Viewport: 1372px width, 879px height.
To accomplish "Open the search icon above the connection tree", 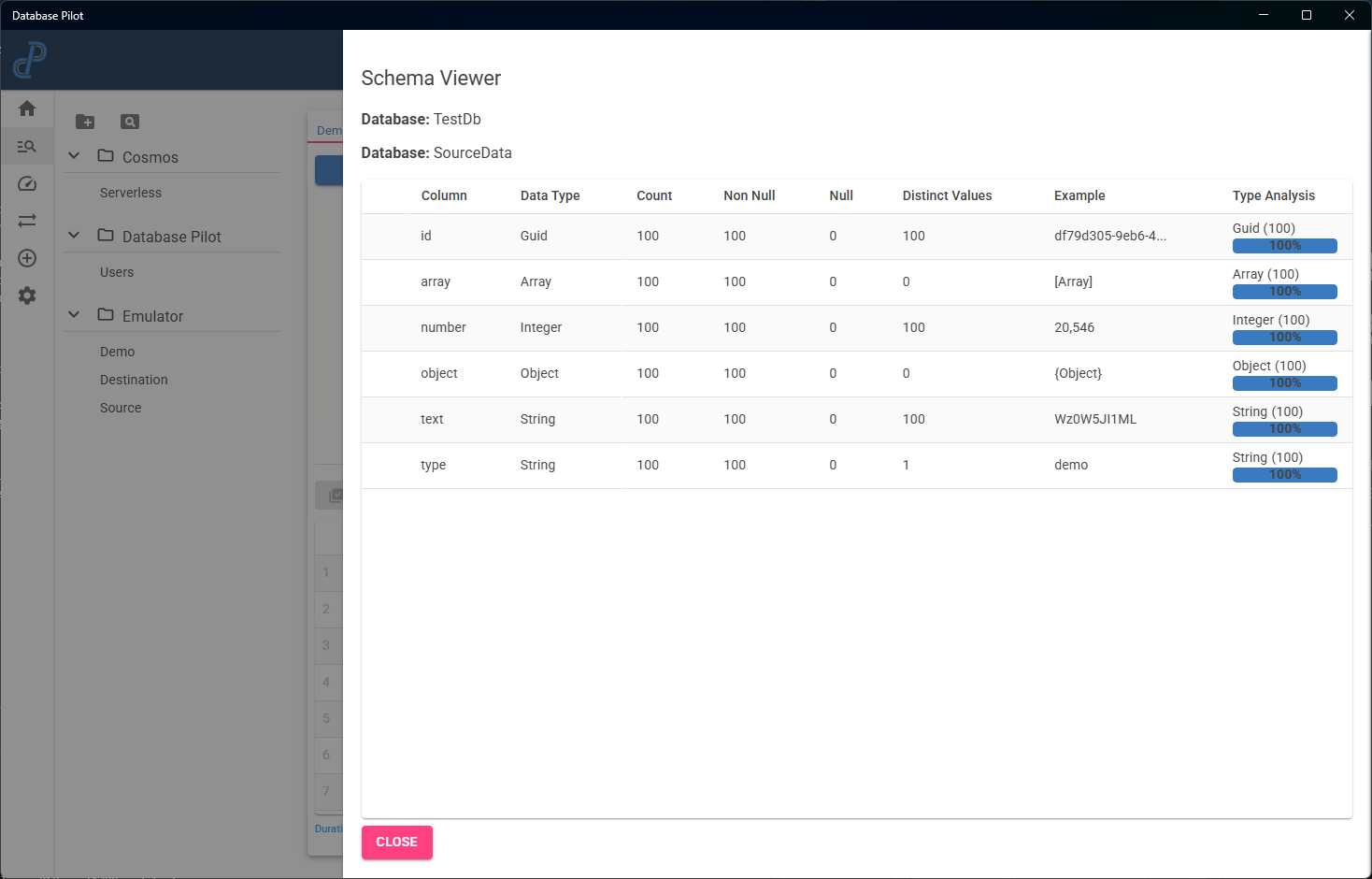I will [x=129, y=122].
